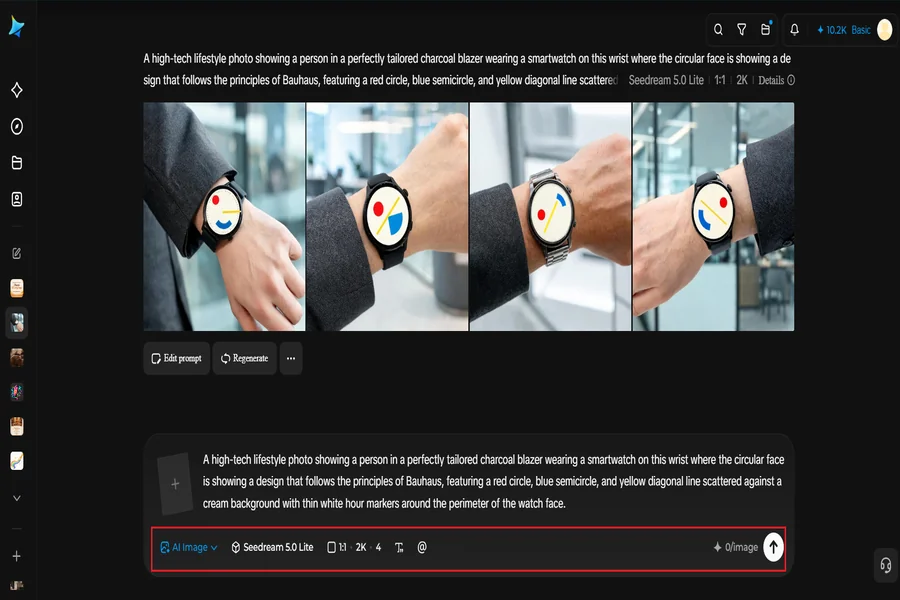The height and width of the screenshot is (600, 900).
Task: Choose the Seedream 5.0 Lite model selector
Action: [x=273, y=547]
